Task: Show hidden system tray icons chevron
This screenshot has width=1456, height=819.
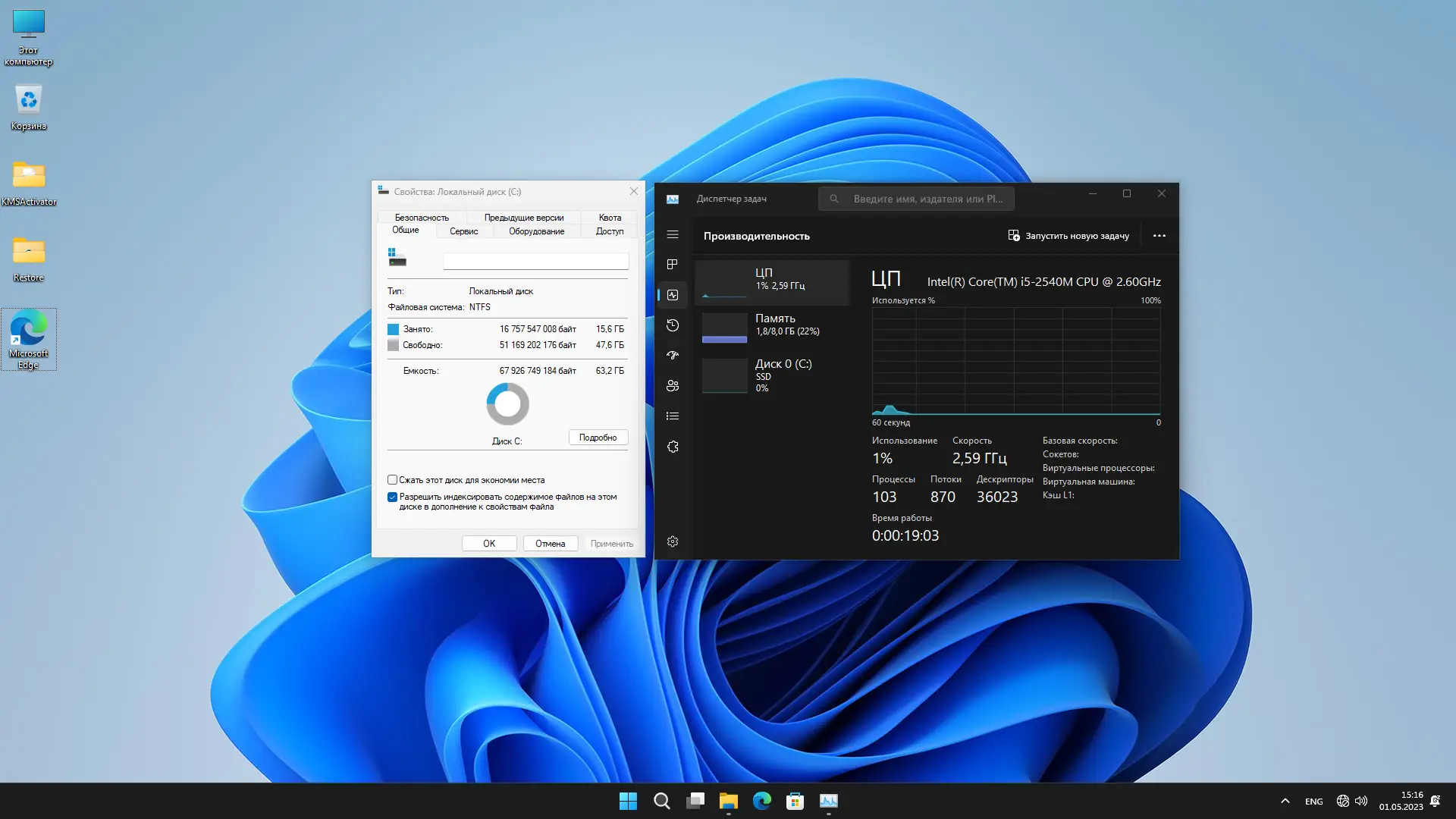Action: [x=1285, y=801]
